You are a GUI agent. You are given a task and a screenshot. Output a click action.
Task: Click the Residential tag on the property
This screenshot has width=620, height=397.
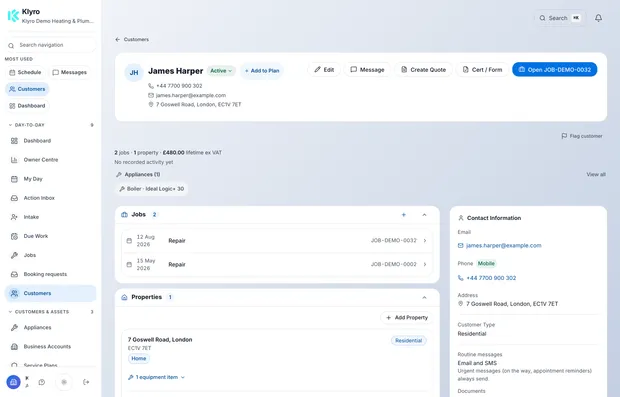[x=408, y=340]
